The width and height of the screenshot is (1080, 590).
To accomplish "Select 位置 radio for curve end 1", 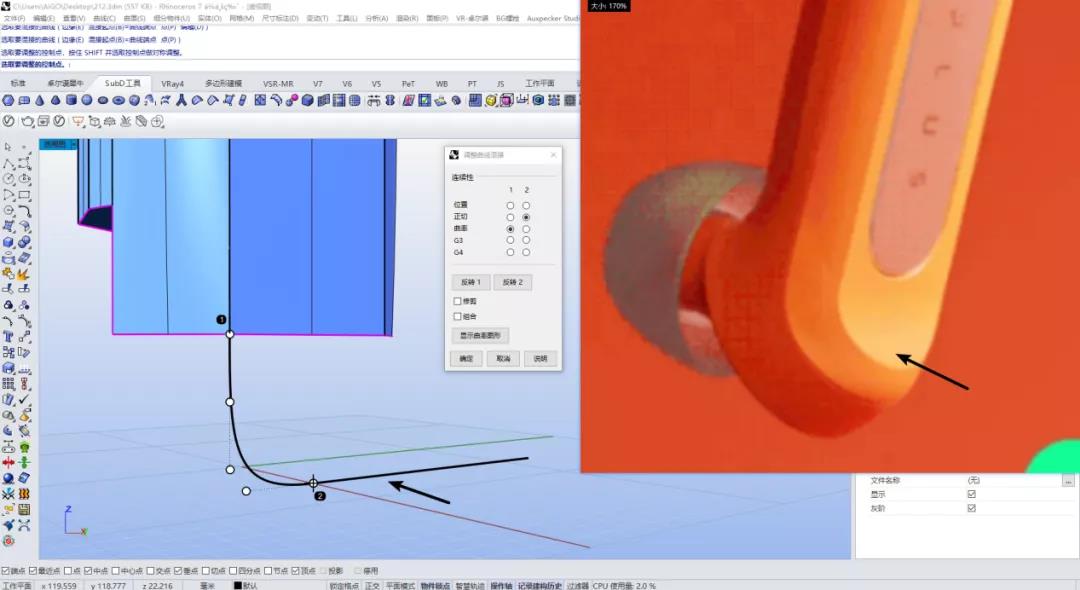I will coord(510,205).
